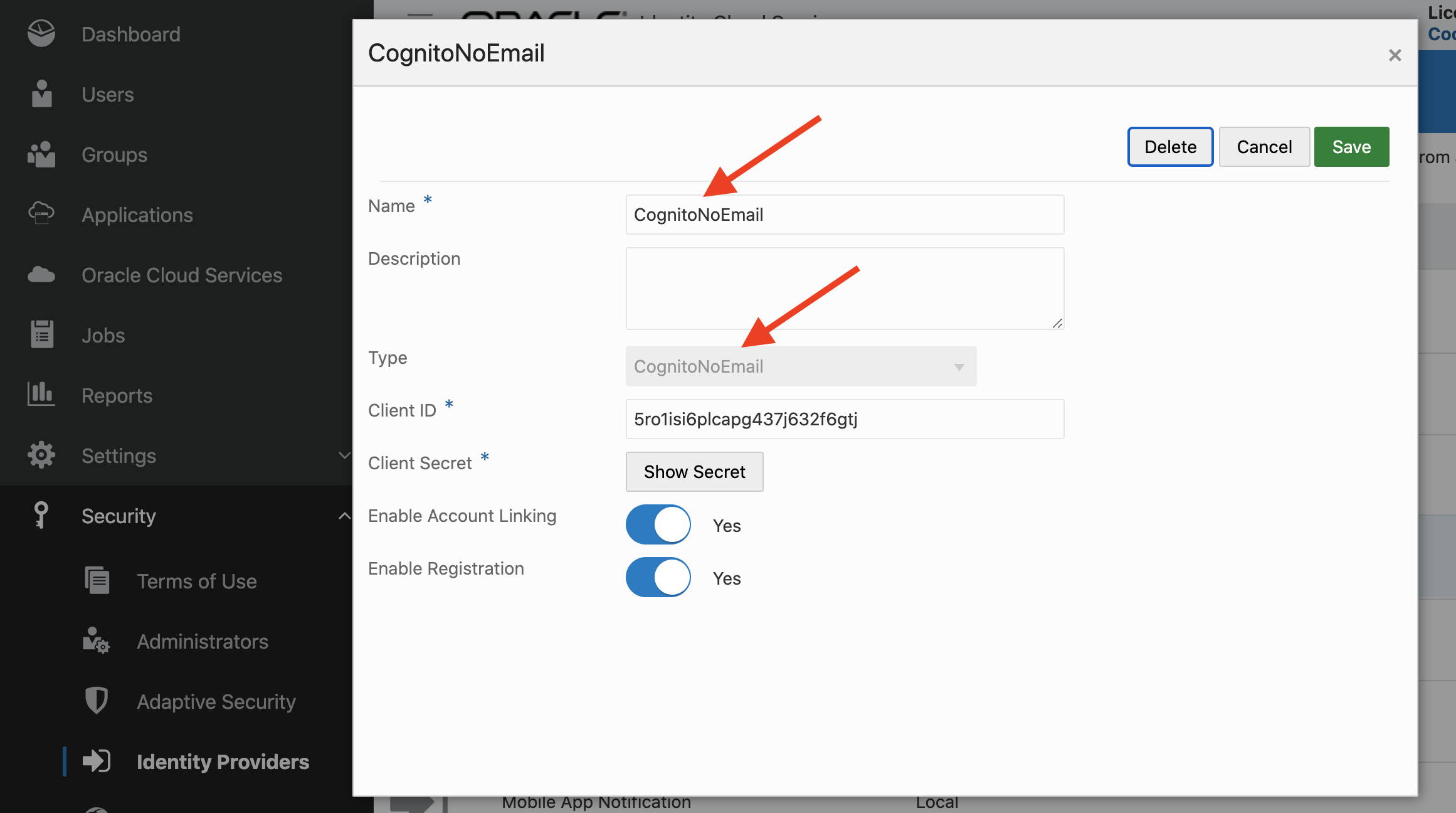Image resolution: width=1456 pixels, height=813 pixels.
Task: Click the Jobs clipboard icon
Action: [41, 335]
